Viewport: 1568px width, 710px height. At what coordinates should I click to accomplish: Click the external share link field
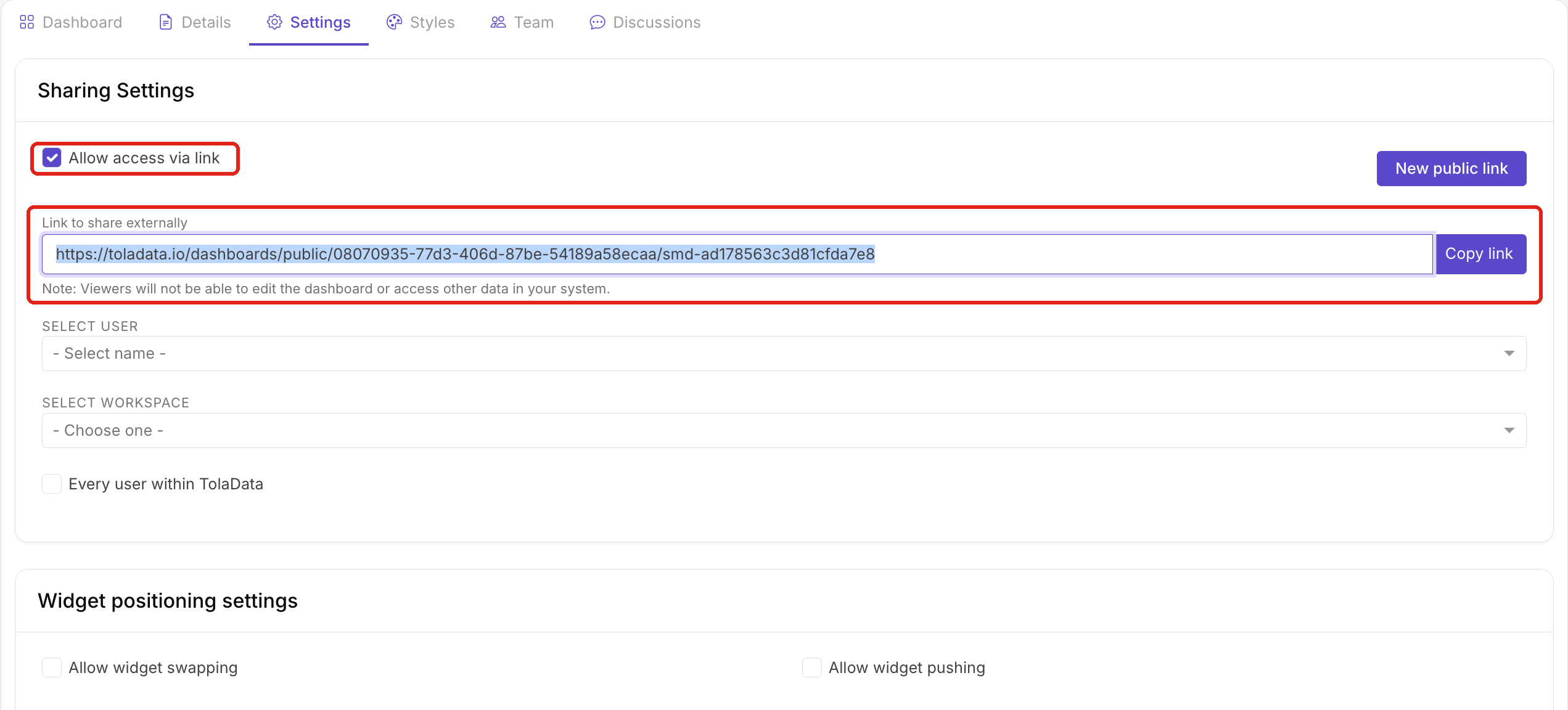(x=737, y=254)
